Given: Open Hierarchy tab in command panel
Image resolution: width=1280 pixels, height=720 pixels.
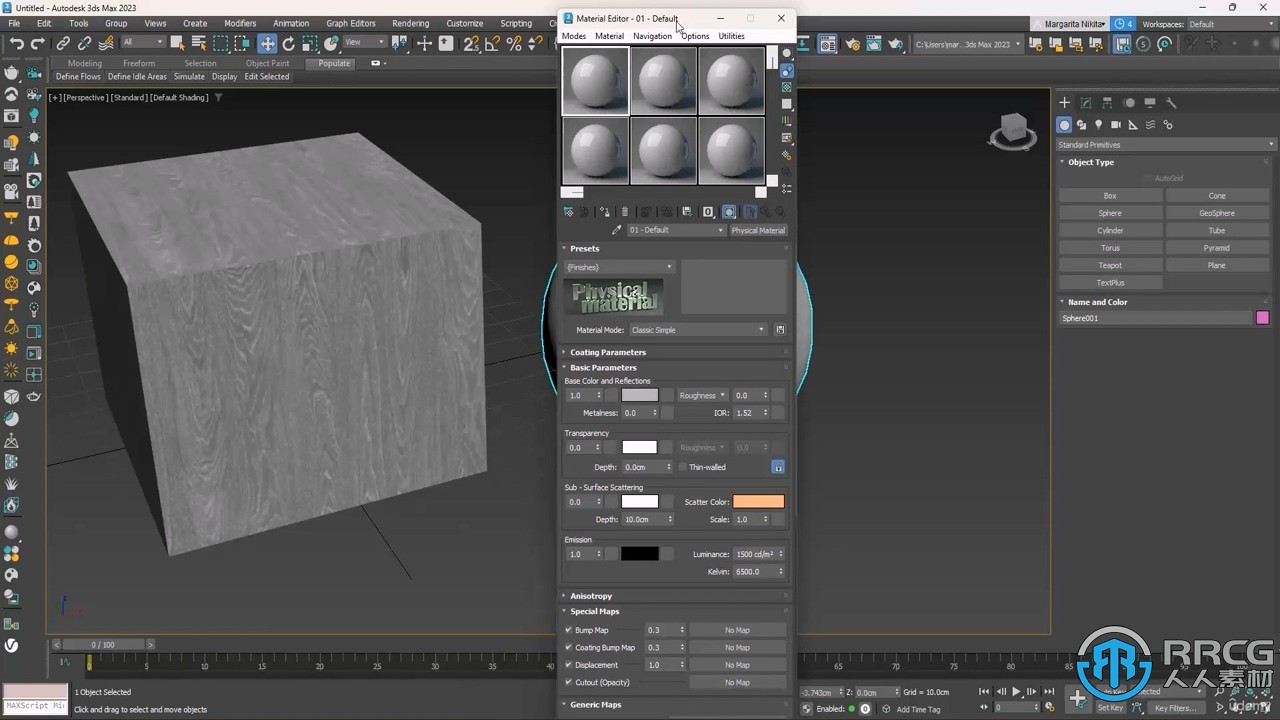Looking at the screenshot, I should [x=1107, y=102].
